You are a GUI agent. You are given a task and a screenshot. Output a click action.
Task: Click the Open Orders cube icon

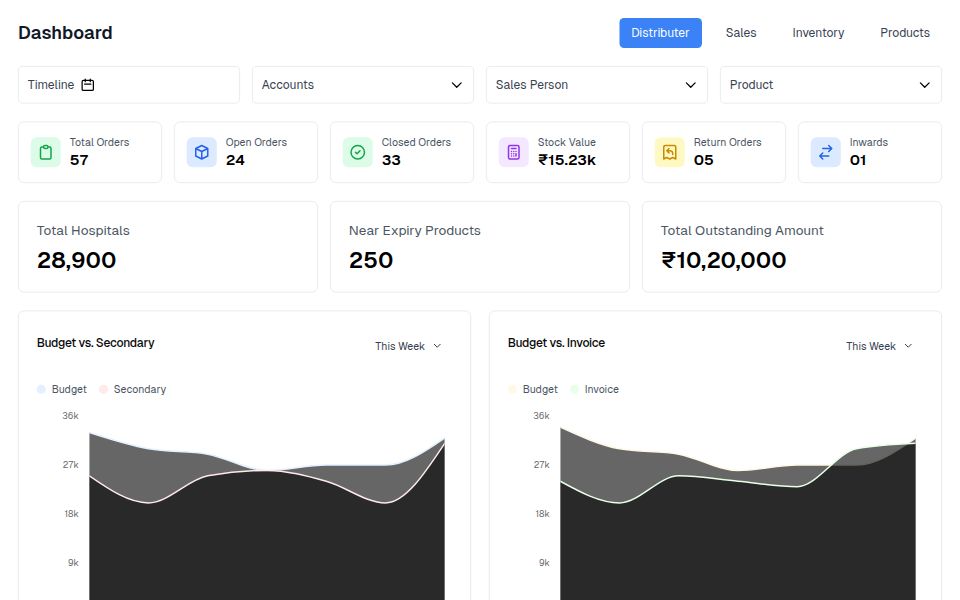(x=201, y=151)
